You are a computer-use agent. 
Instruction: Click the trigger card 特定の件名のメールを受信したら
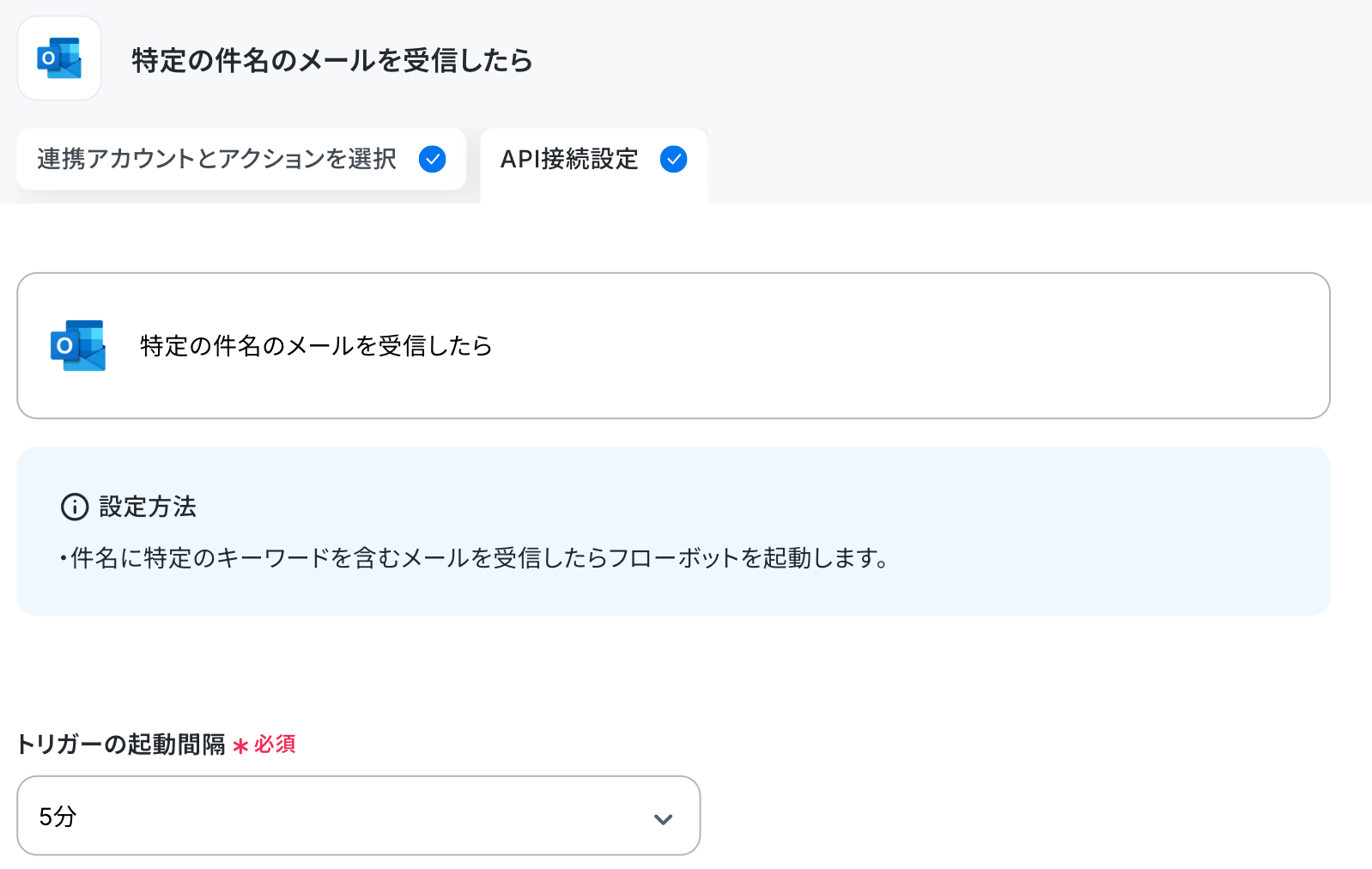click(x=673, y=345)
